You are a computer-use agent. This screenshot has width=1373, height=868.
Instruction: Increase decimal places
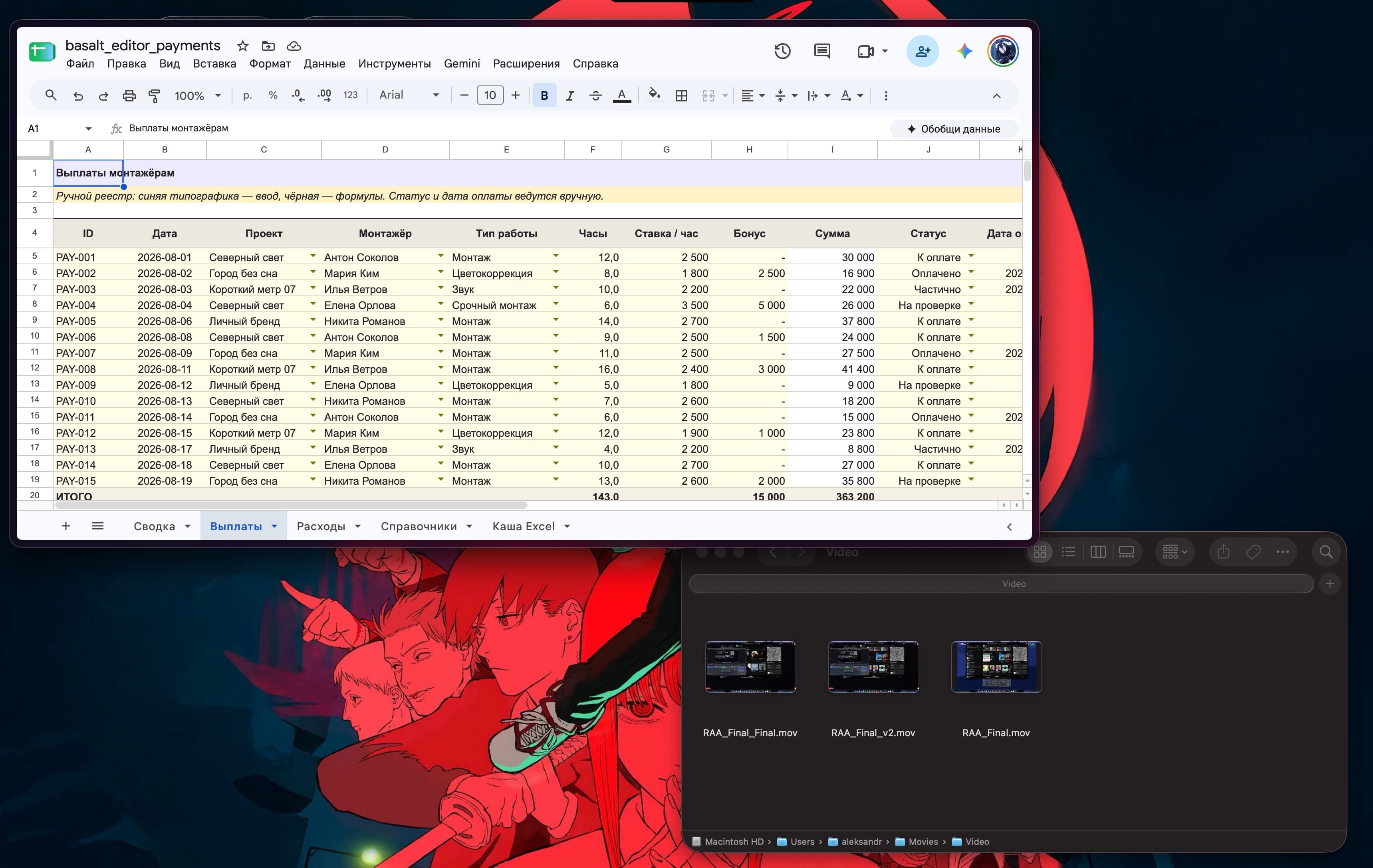324,96
